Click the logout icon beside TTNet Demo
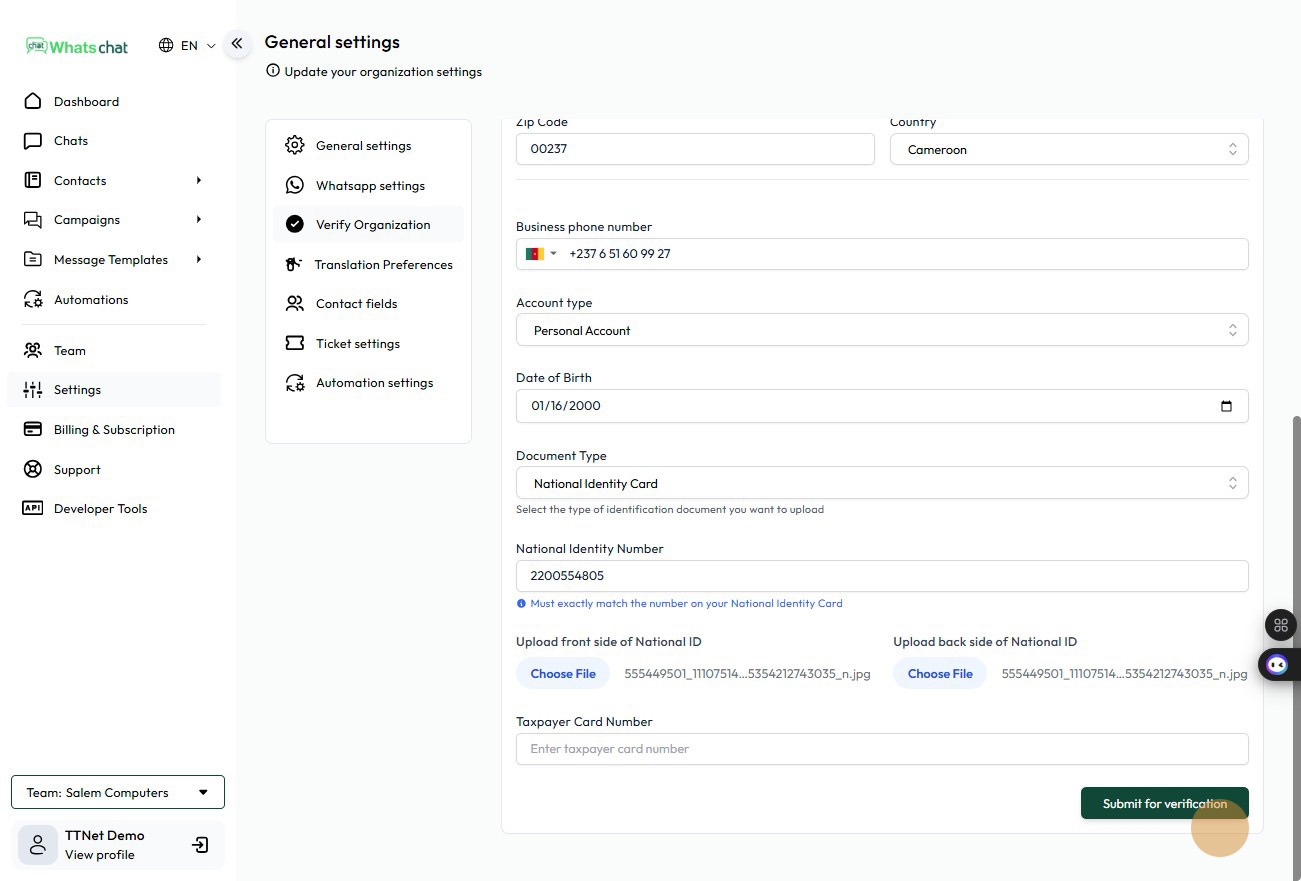 coord(200,845)
